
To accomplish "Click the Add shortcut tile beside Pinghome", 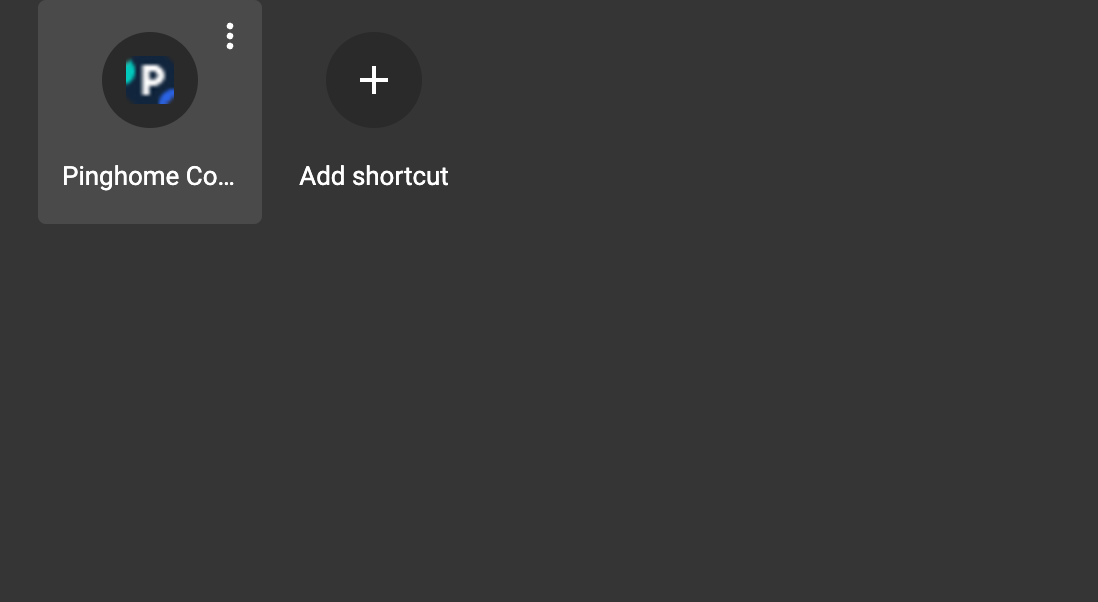I will tap(374, 112).
